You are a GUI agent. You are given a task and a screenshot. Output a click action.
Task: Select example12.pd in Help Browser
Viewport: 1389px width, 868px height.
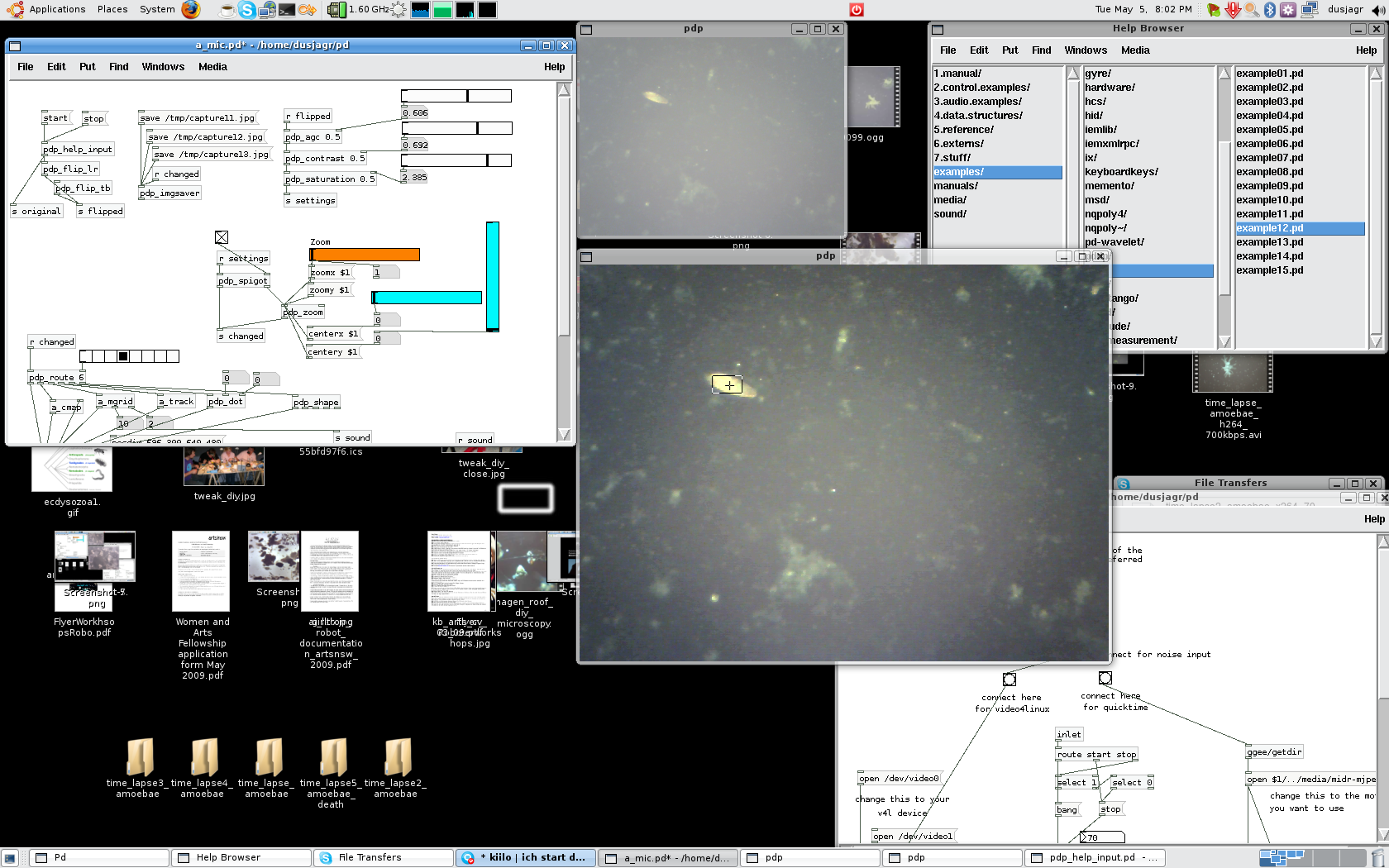1300,228
